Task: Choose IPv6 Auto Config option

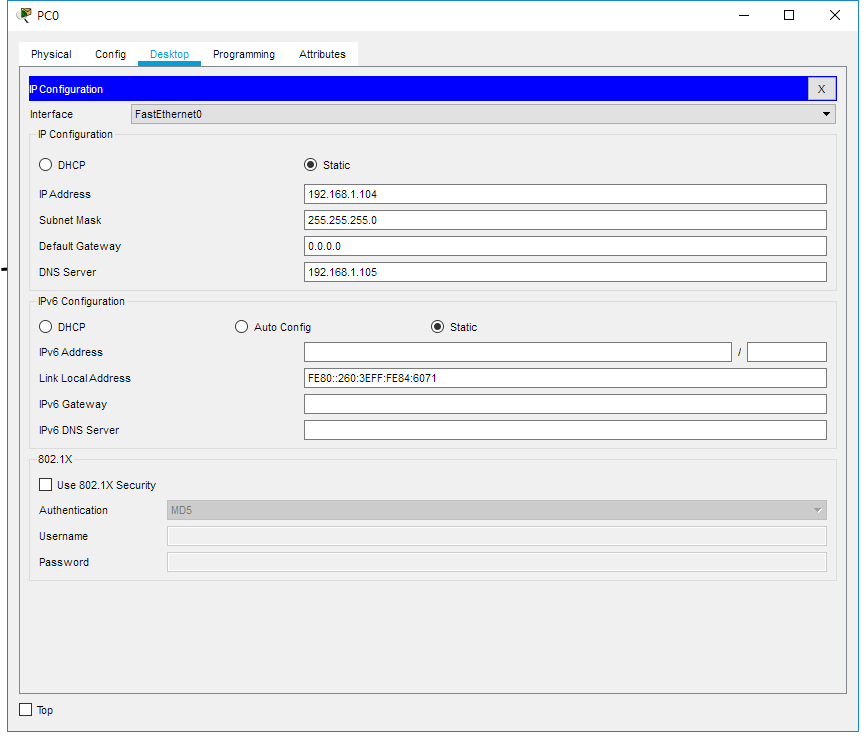Action: [242, 327]
